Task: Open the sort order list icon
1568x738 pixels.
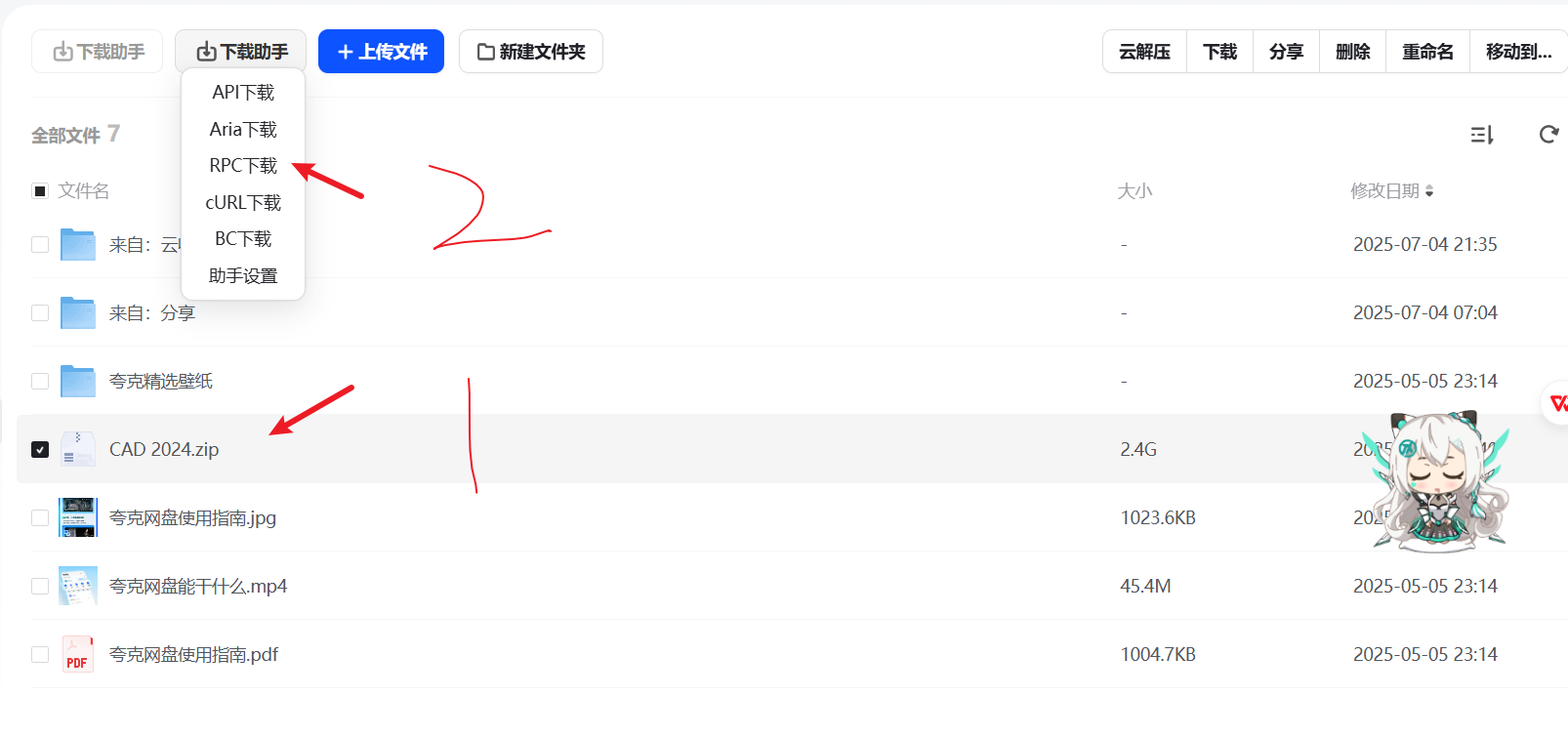Action: (x=1482, y=135)
